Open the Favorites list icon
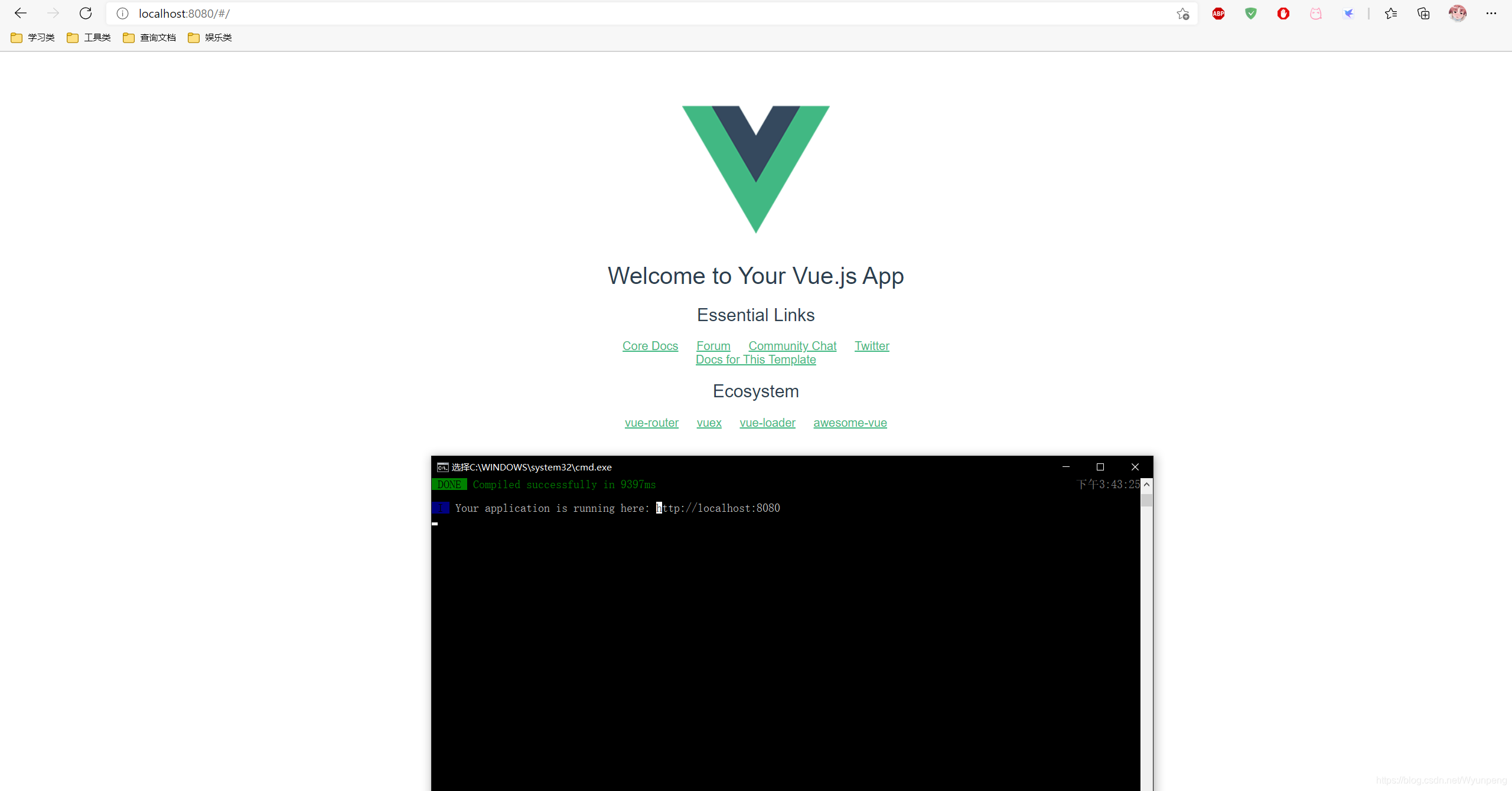Screen dimensions: 1512x791 1391,14
